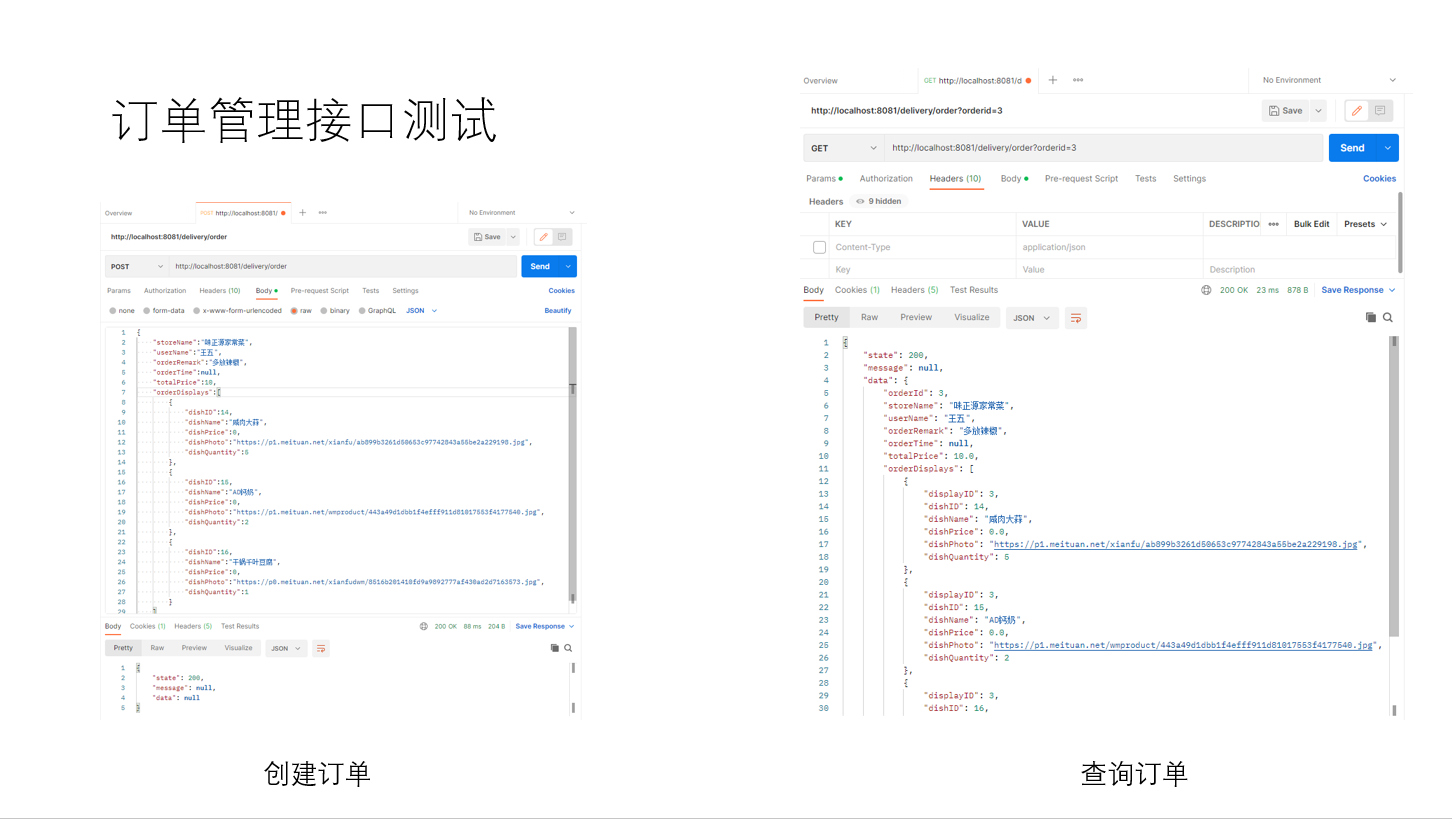Expand Send options arrow in GET window
This screenshot has height=819, width=1452.
pyautogui.click(x=1388, y=148)
